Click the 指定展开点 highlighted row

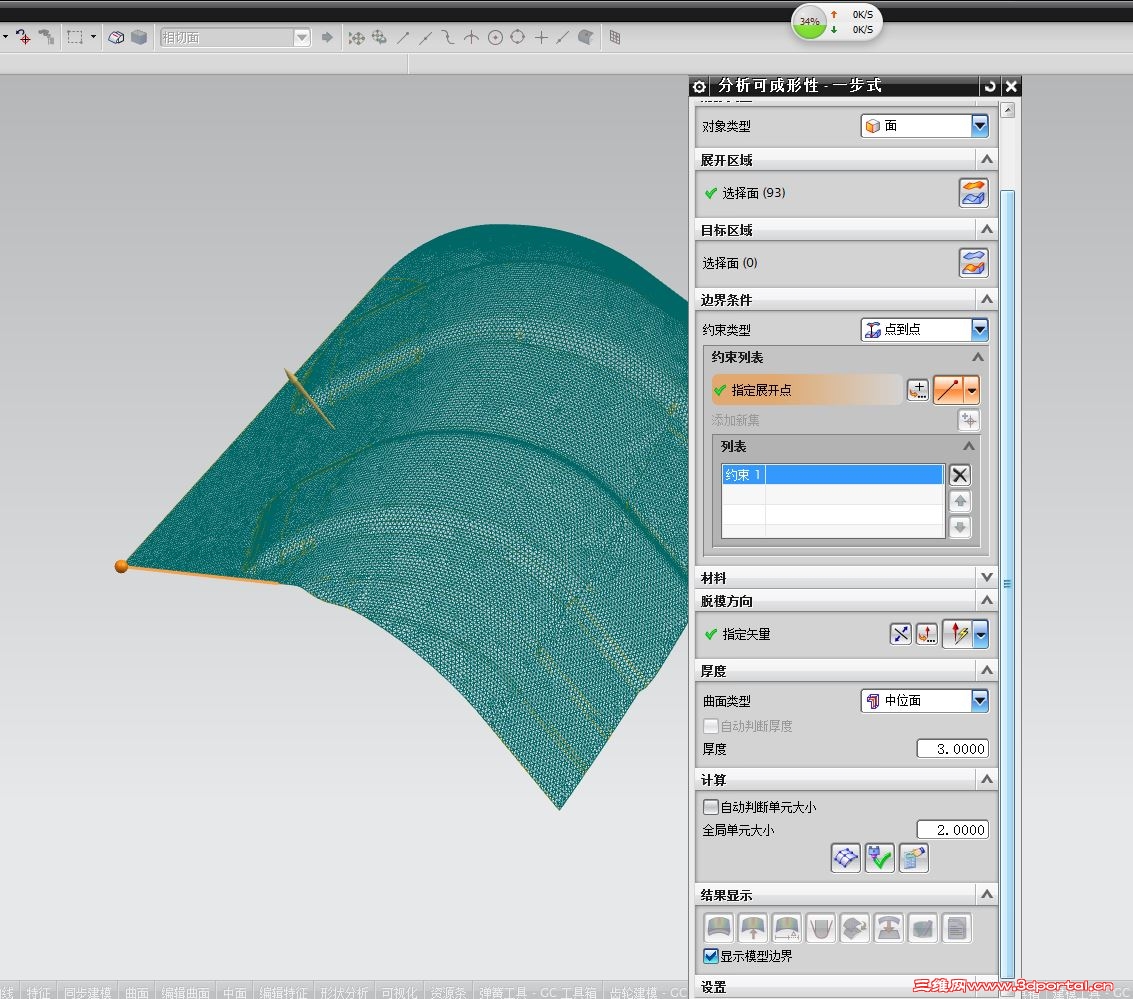click(806, 390)
